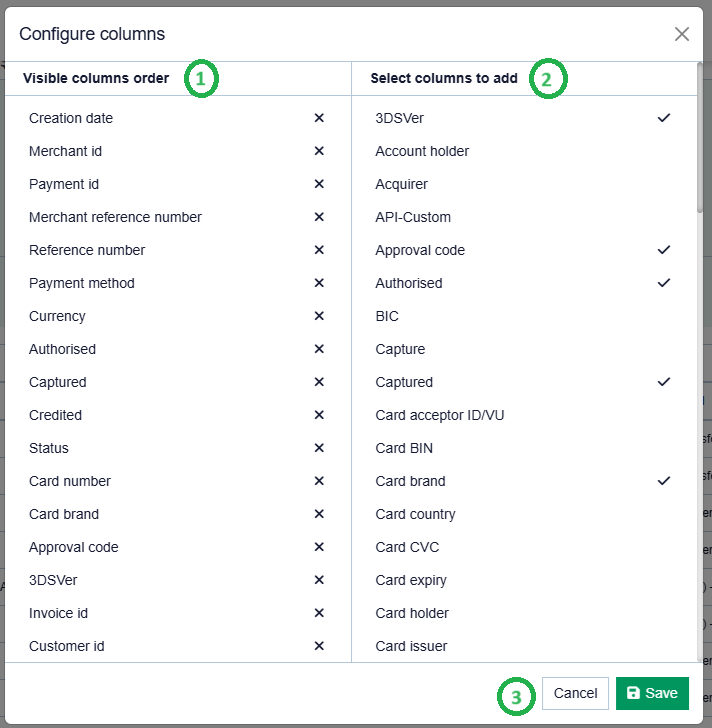The image size is (712, 728).
Task: Remove Card number column using X icon
Action: click(319, 481)
